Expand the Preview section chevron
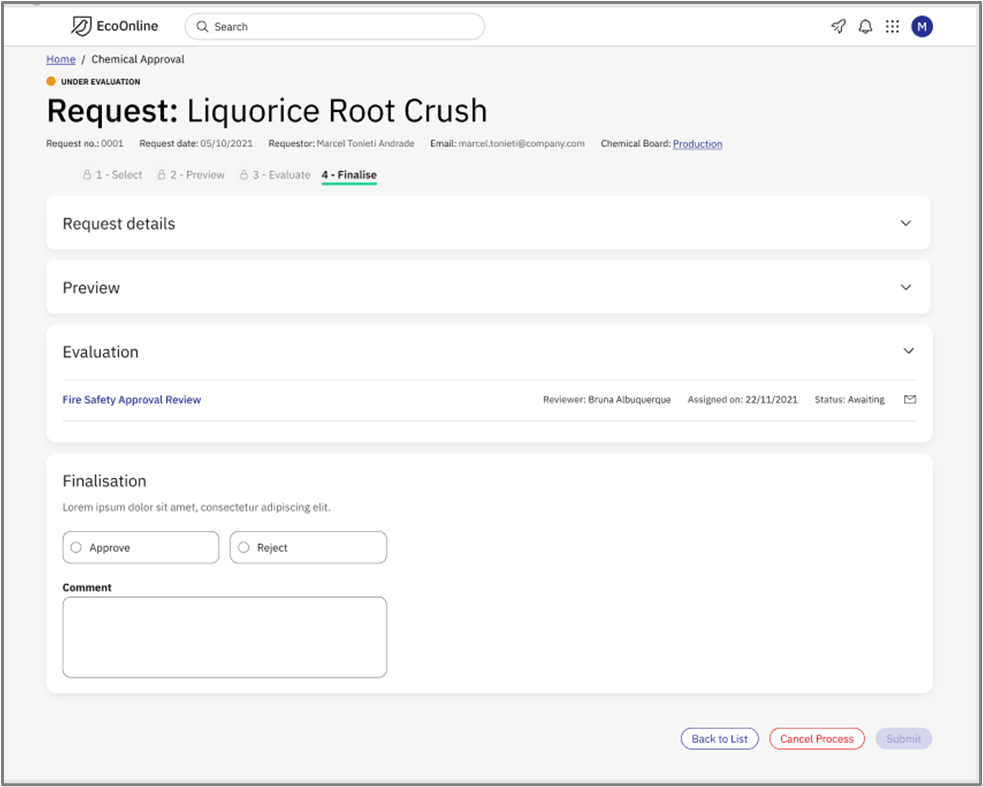 click(x=905, y=287)
